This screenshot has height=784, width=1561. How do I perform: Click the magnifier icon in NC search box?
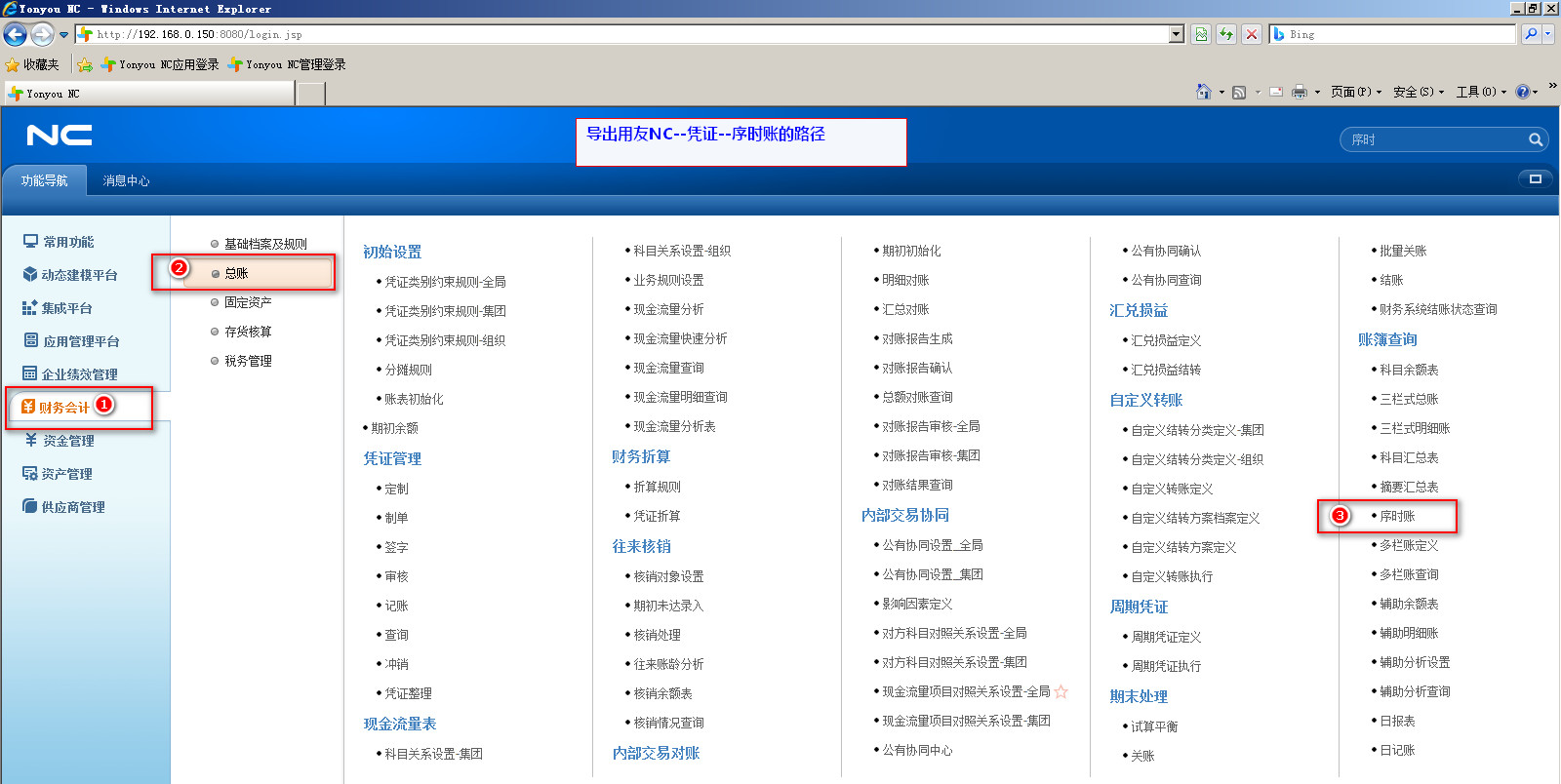1535,140
